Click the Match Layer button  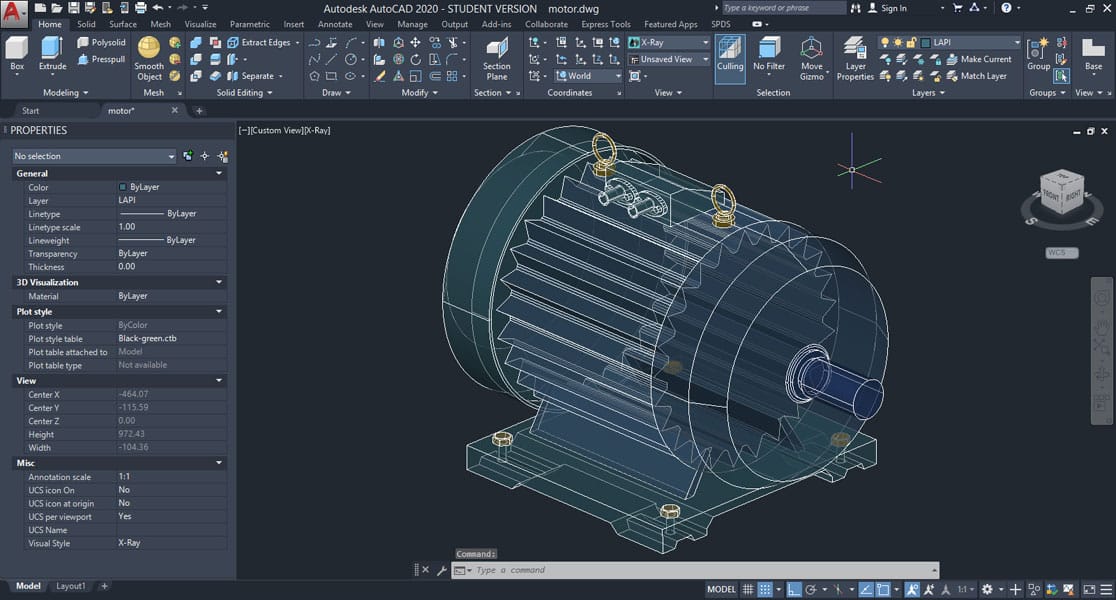click(976, 76)
